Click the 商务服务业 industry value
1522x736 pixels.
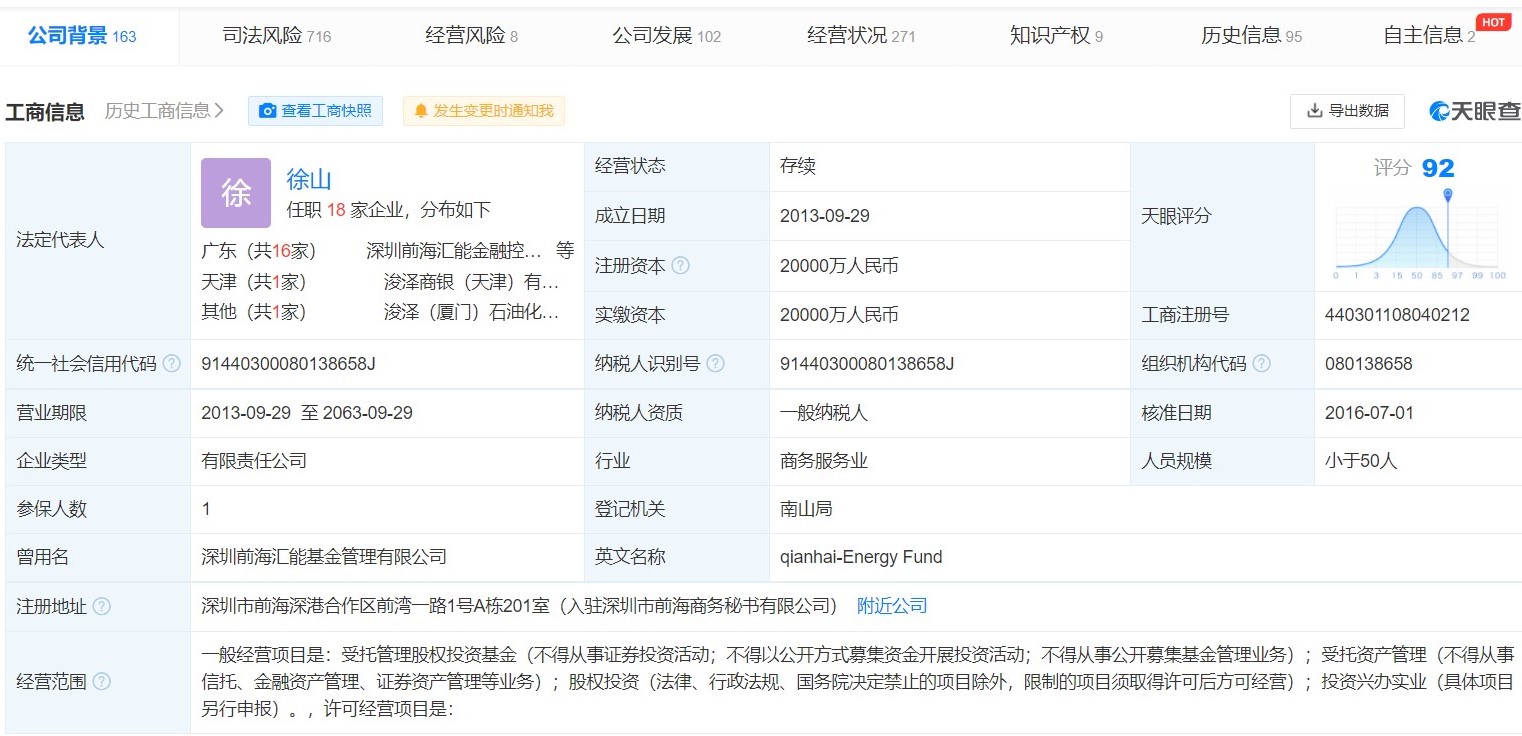824,461
